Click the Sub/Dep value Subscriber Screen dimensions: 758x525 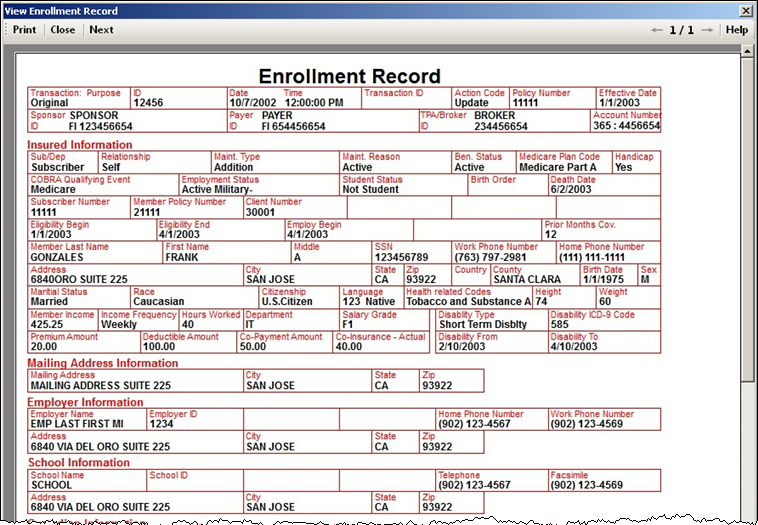58,167
